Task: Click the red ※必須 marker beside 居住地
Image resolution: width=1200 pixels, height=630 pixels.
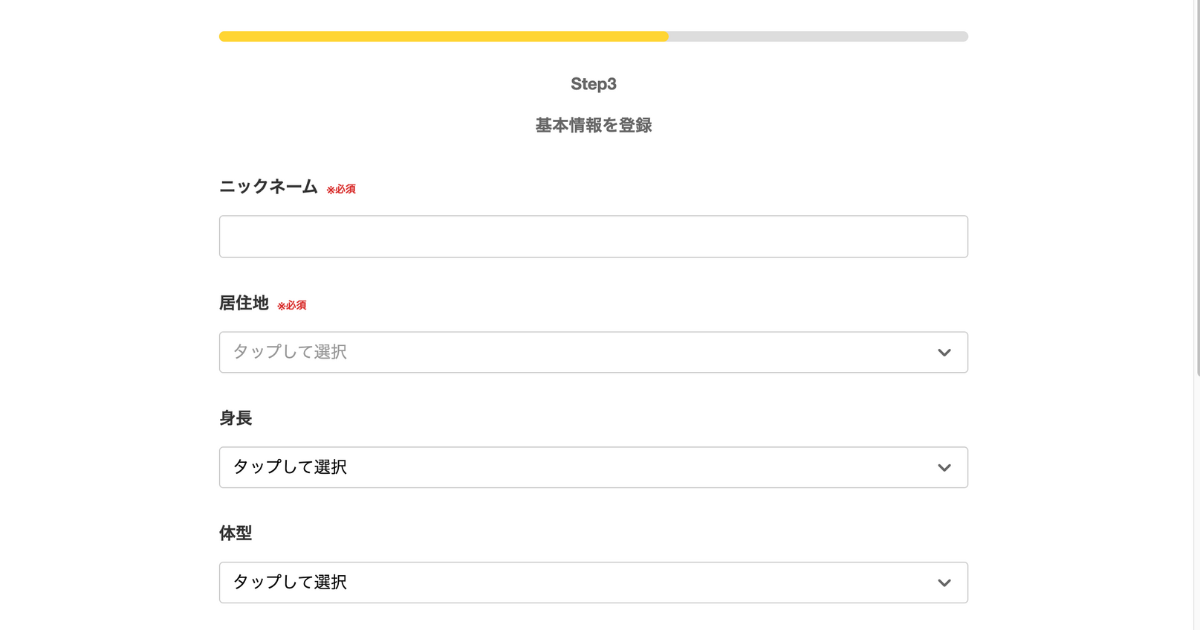Action: (x=292, y=305)
